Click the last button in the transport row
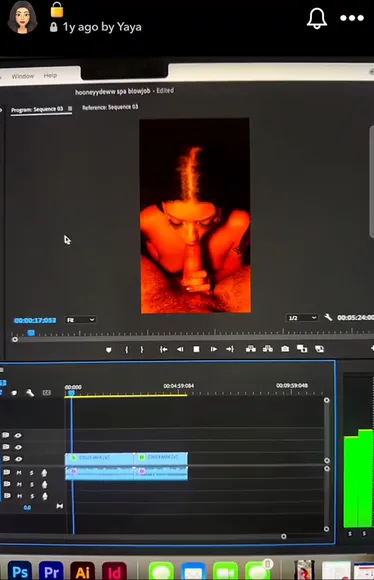 tap(319, 348)
